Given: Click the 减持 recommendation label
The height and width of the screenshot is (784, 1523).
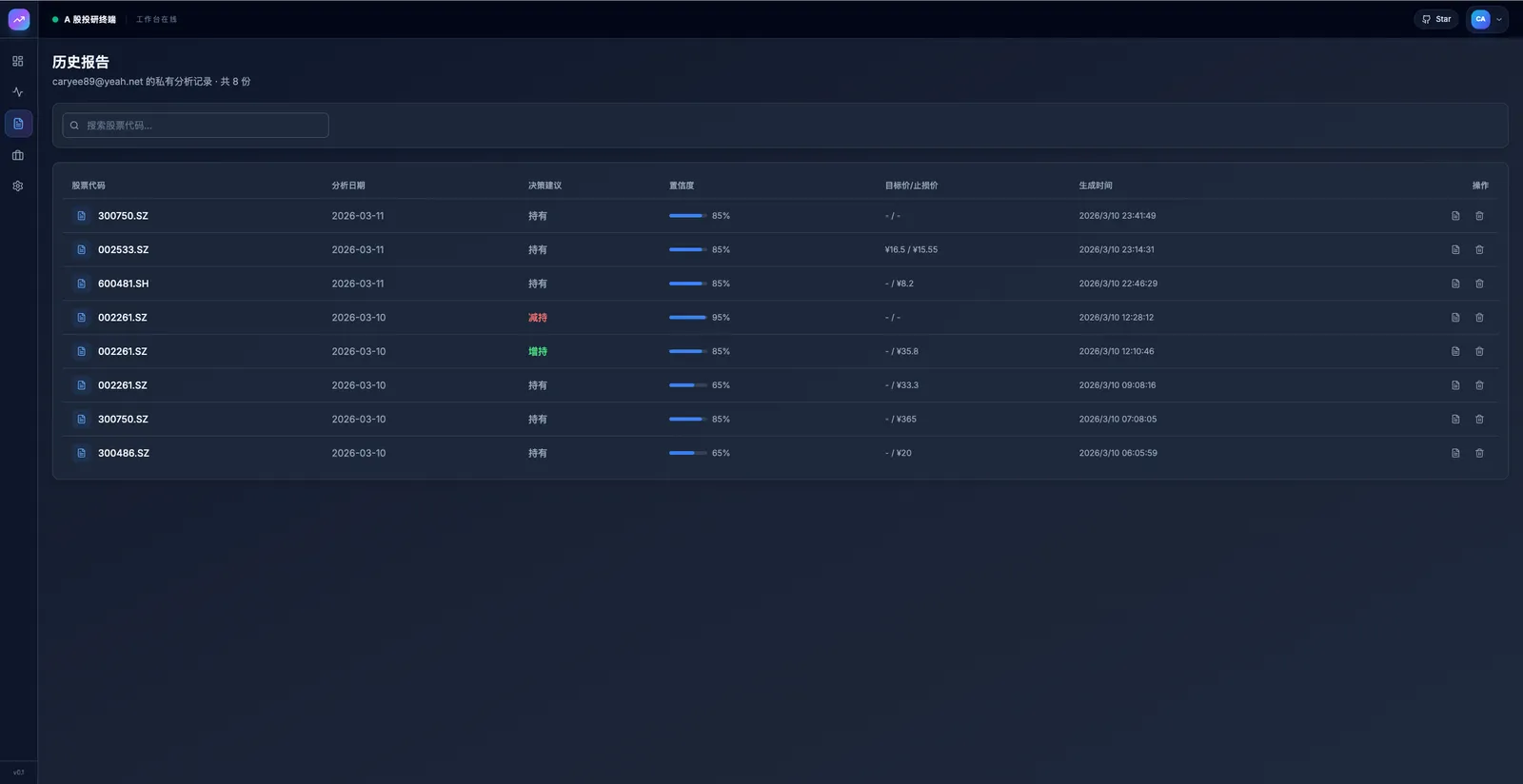Looking at the screenshot, I should (x=538, y=318).
